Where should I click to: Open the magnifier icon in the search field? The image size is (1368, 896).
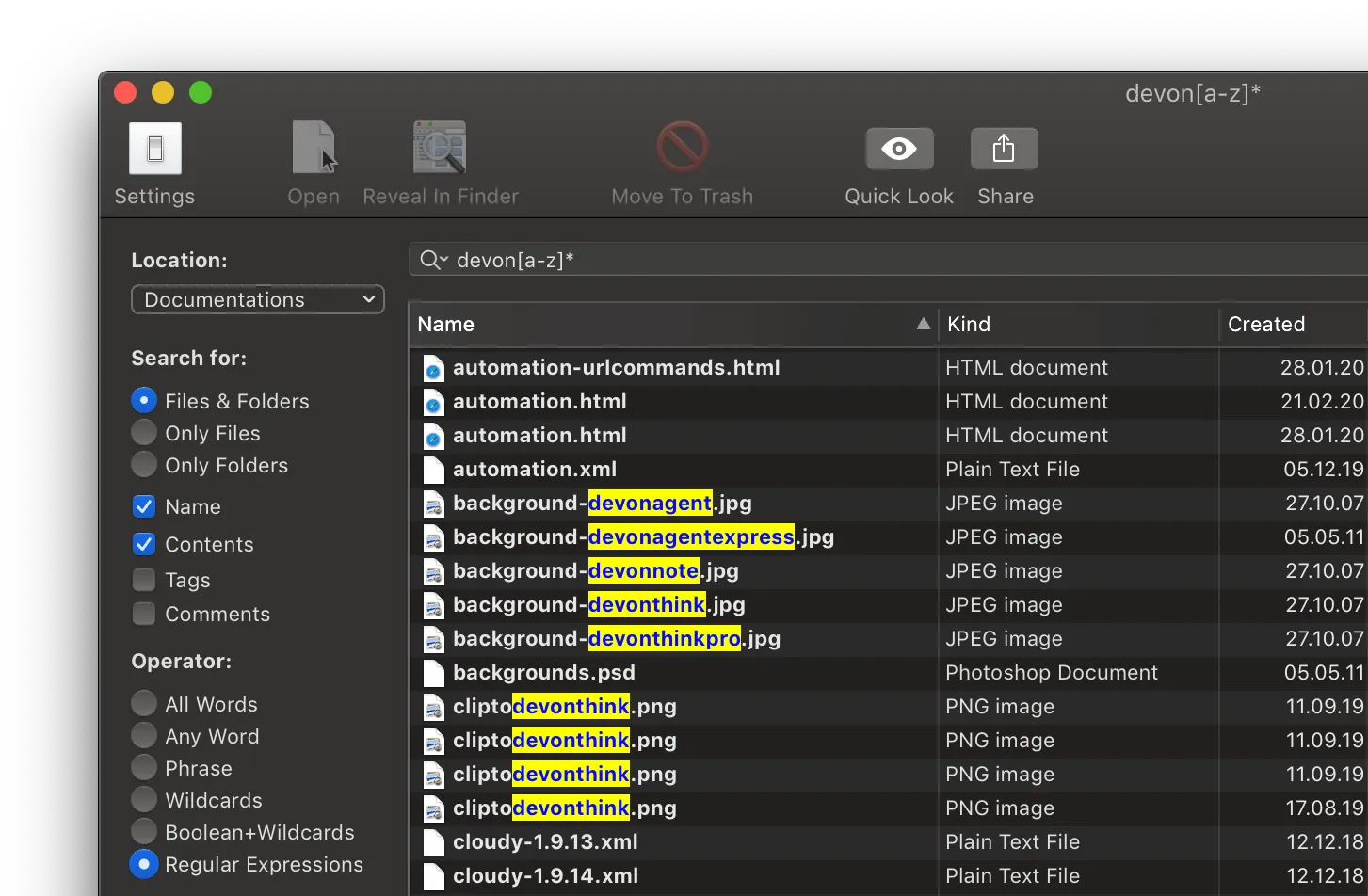432,260
